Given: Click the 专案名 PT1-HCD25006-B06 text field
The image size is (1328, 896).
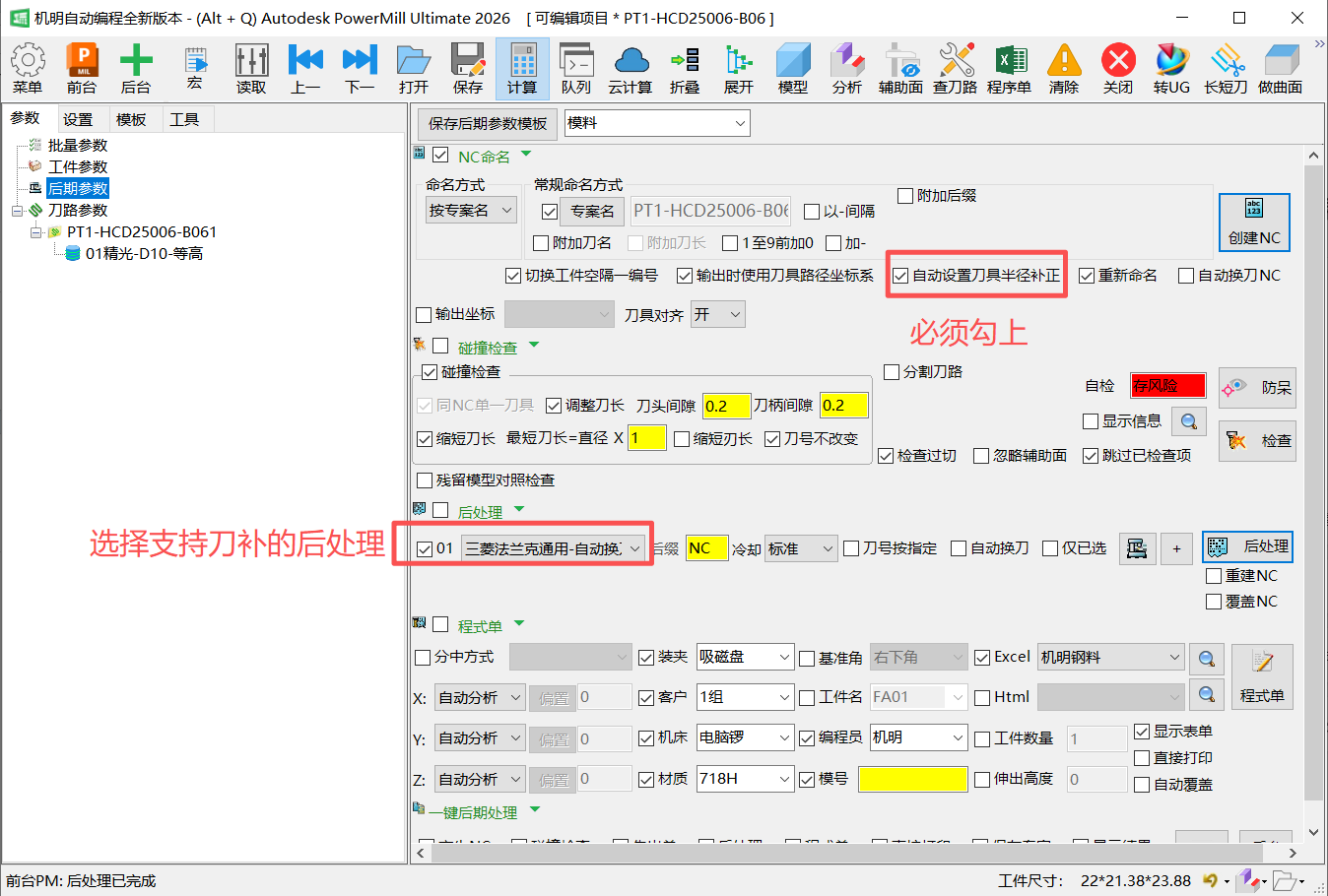Looking at the screenshot, I should point(711,211).
